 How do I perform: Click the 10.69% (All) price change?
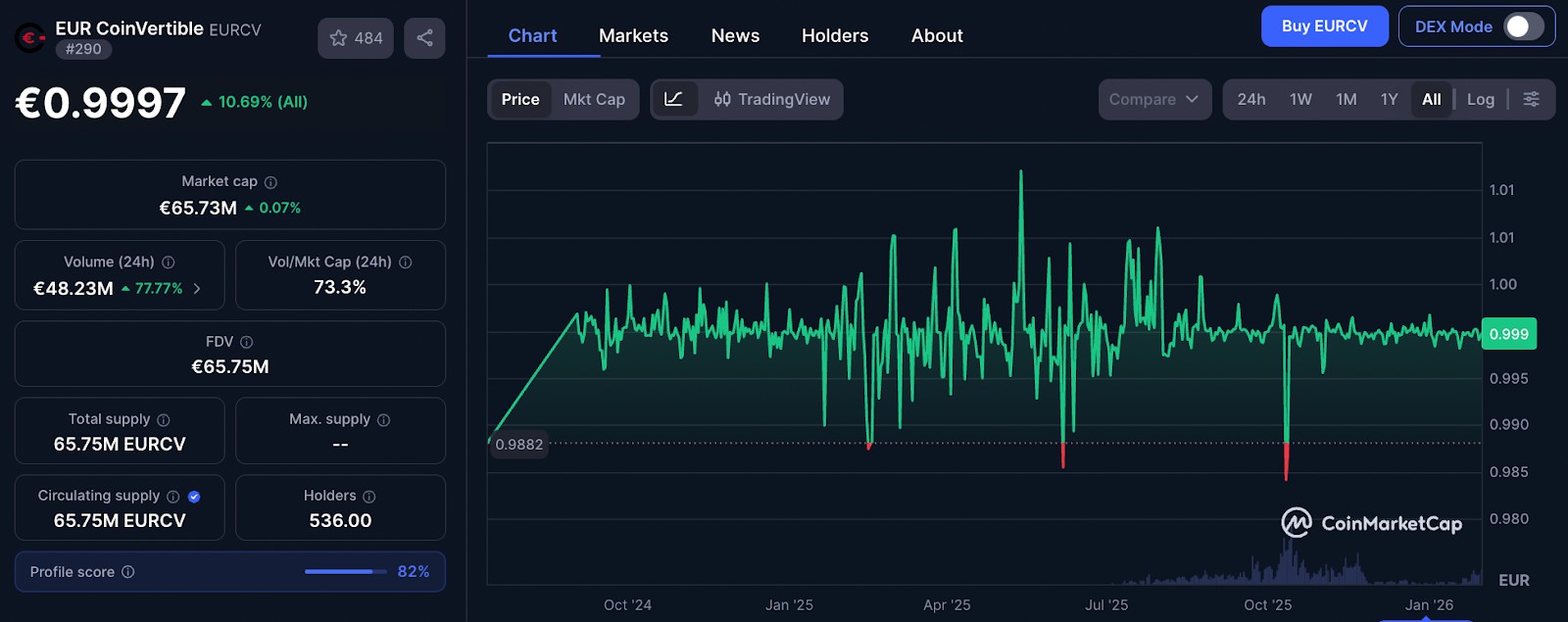click(255, 102)
